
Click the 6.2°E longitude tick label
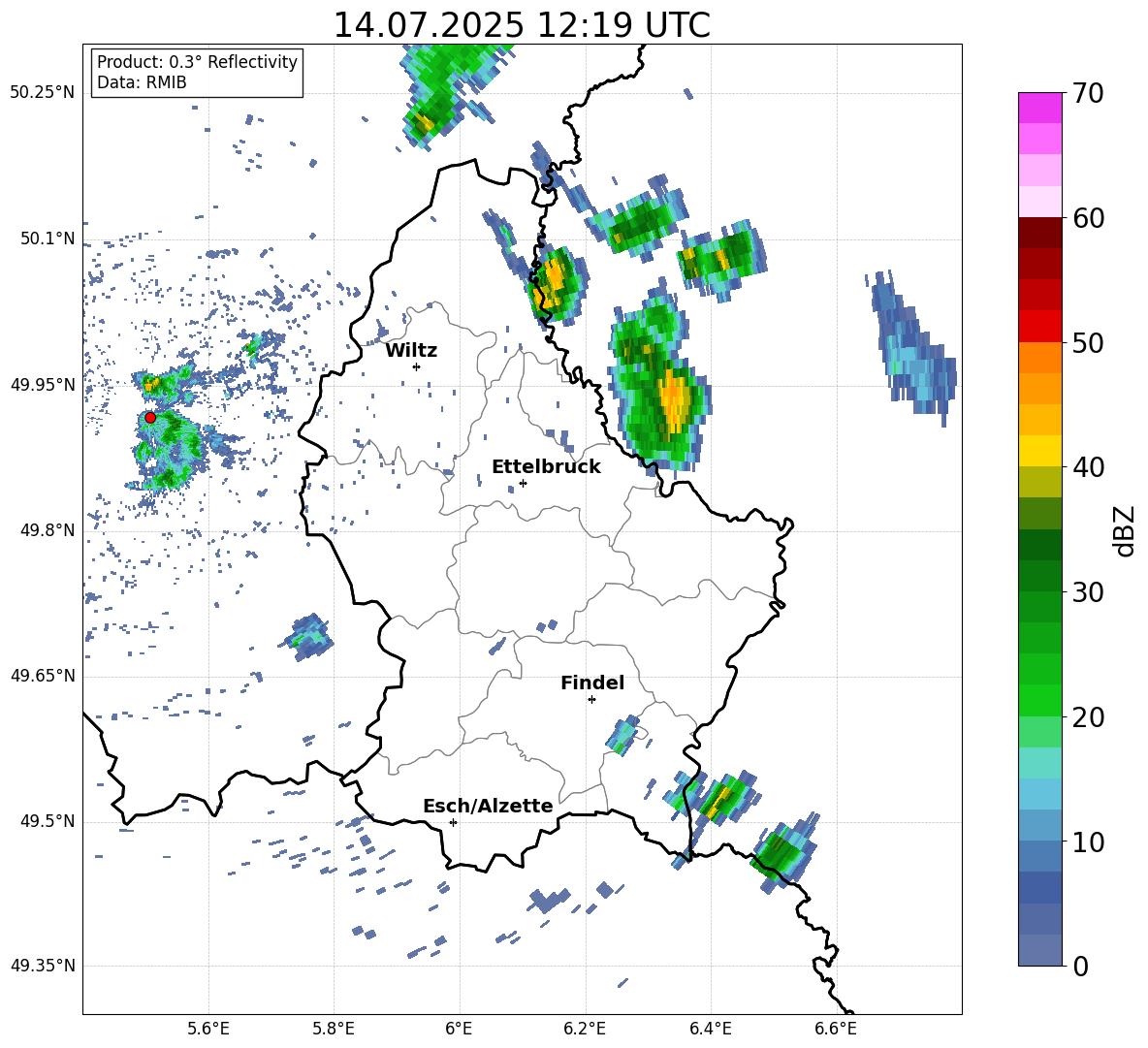585,1029
